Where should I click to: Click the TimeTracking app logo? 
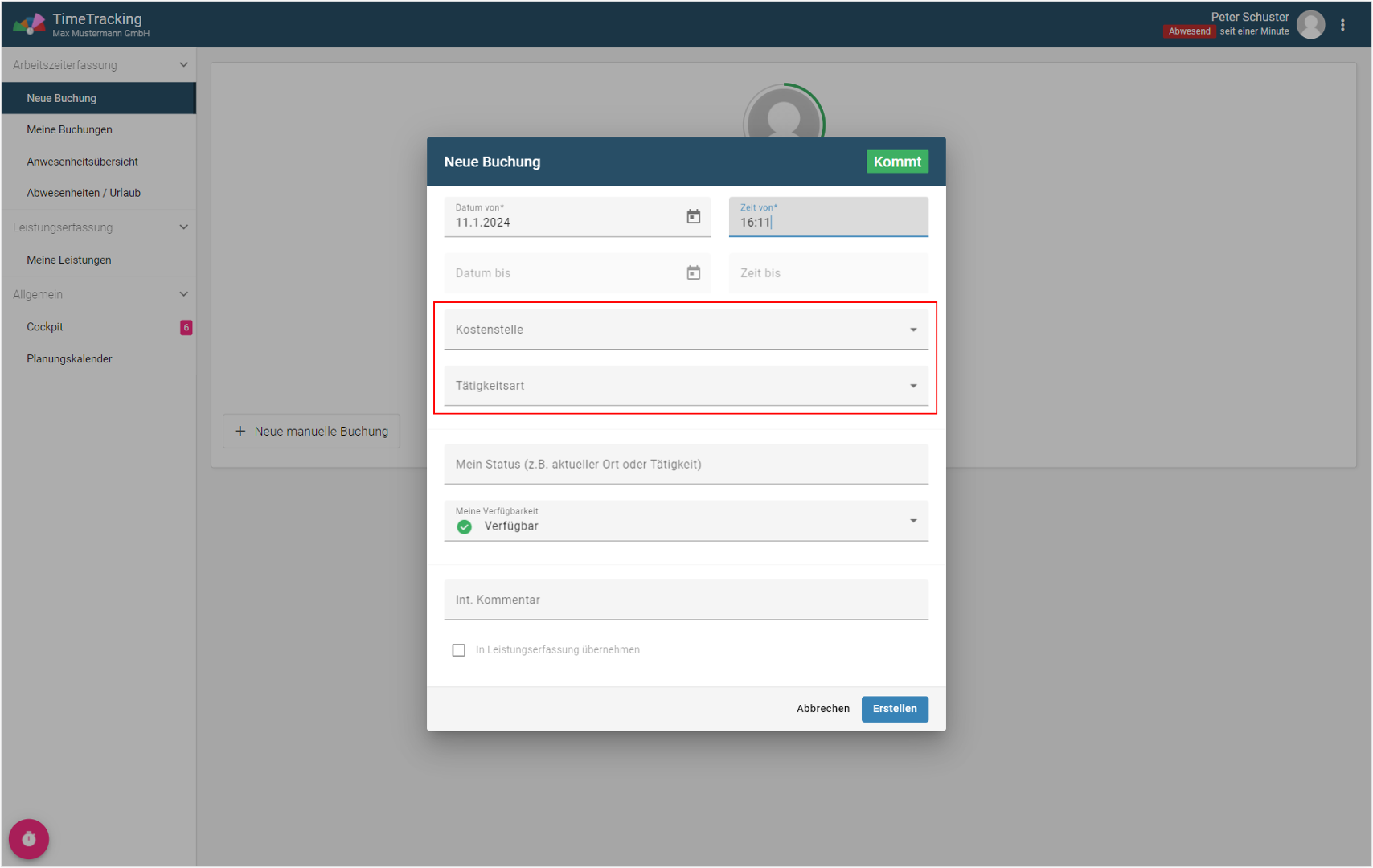(x=30, y=24)
